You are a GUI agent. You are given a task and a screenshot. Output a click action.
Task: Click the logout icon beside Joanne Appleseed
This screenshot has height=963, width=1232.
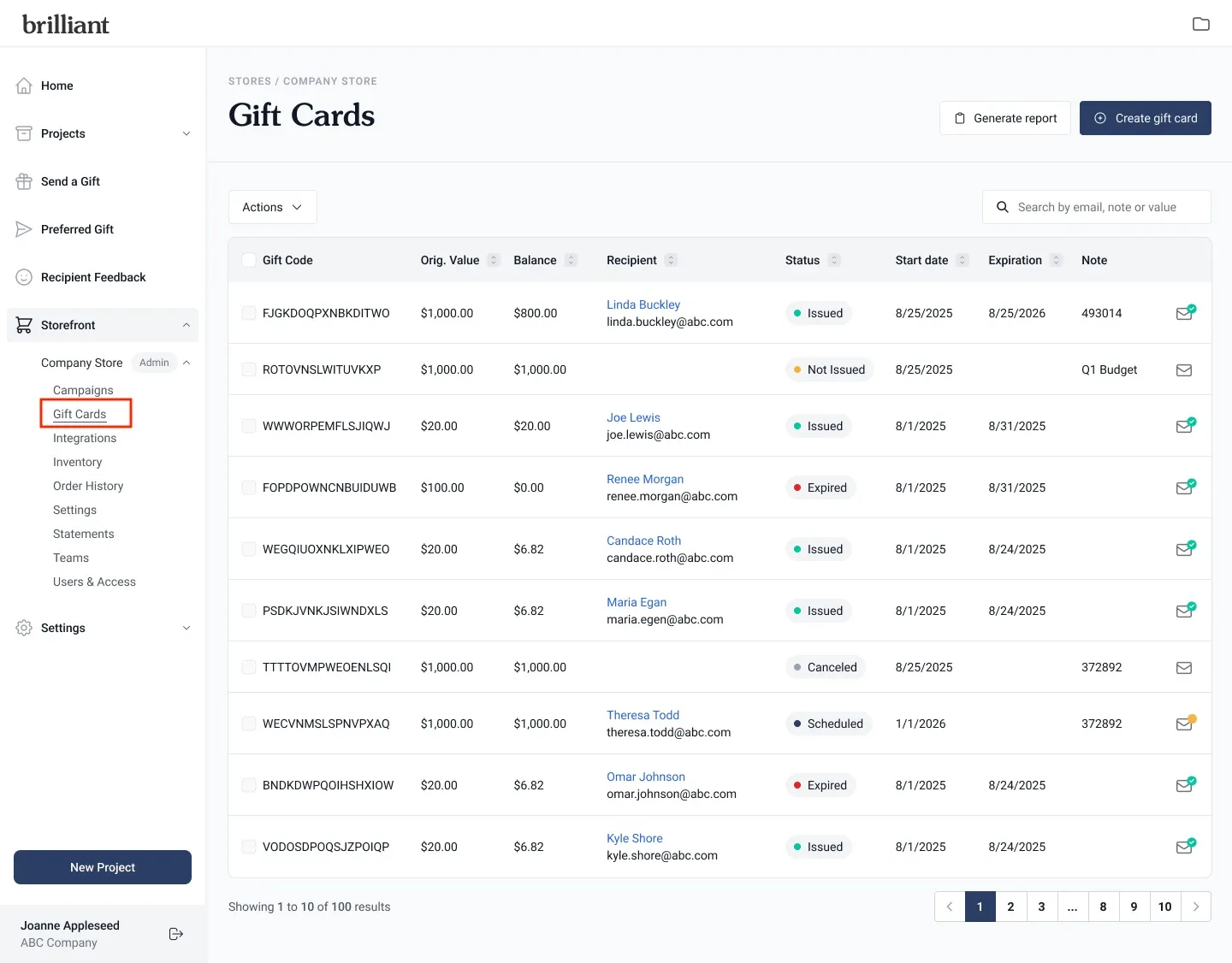pyautogui.click(x=176, y=934)
